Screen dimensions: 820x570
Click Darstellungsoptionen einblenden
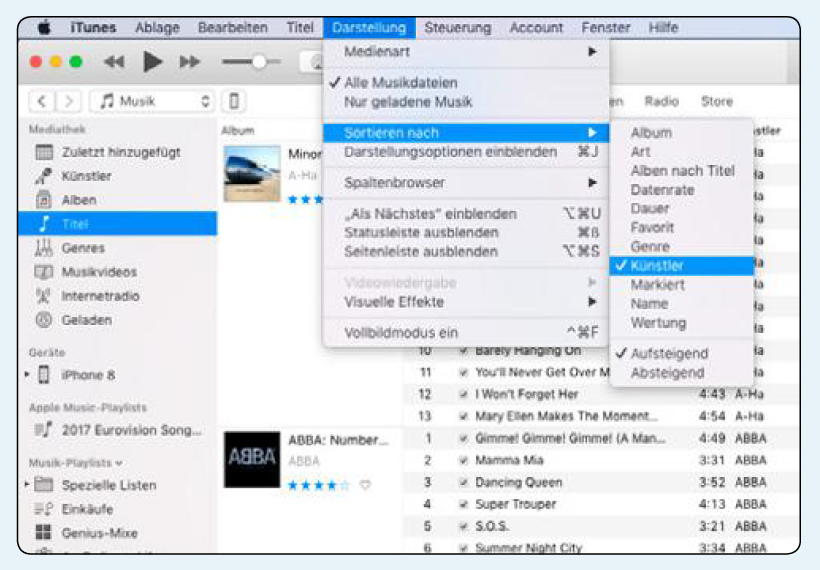[466, 152]
